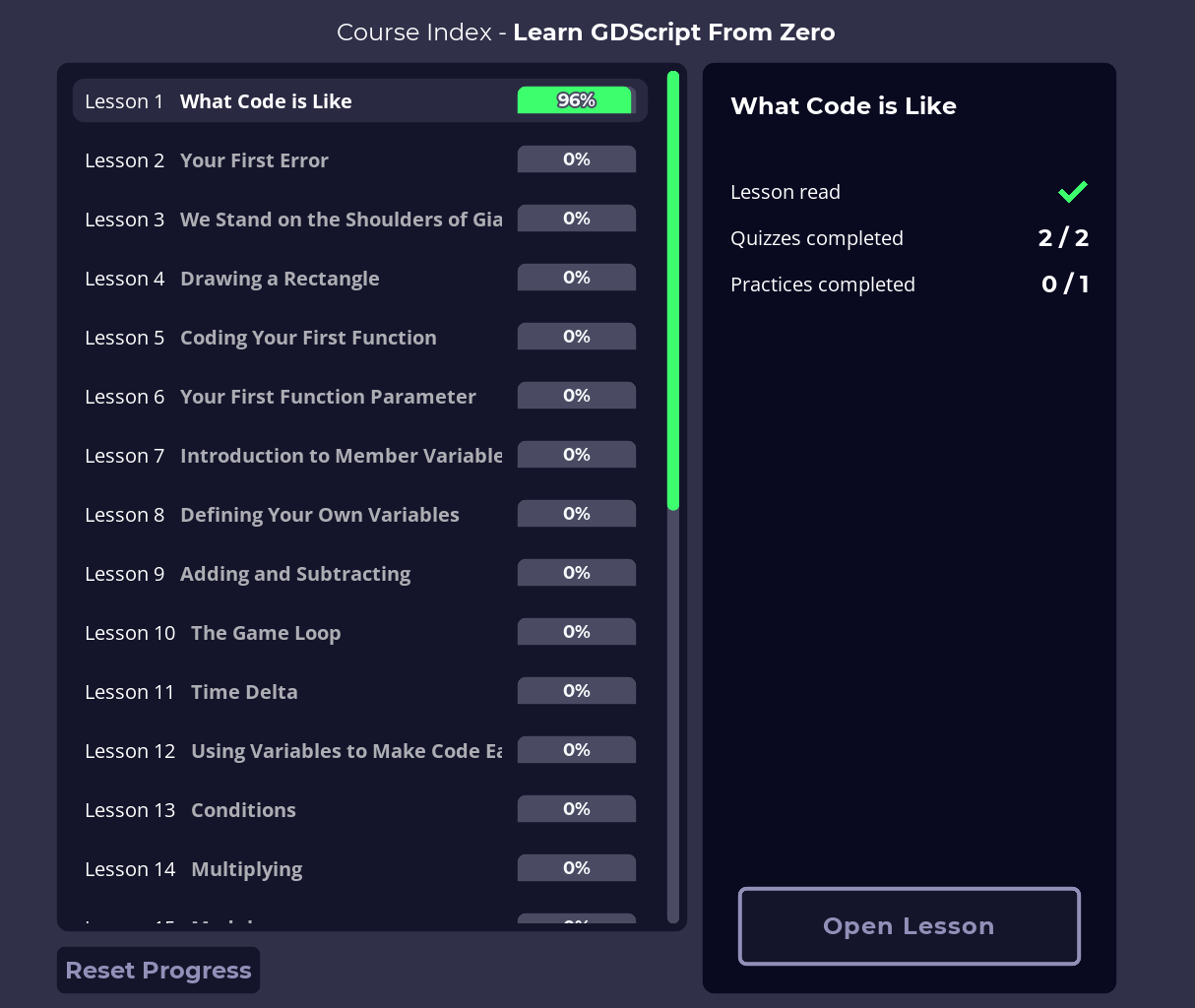
Task: Click the green Lesson read checkmark icon
Action: click(1072, 192)
